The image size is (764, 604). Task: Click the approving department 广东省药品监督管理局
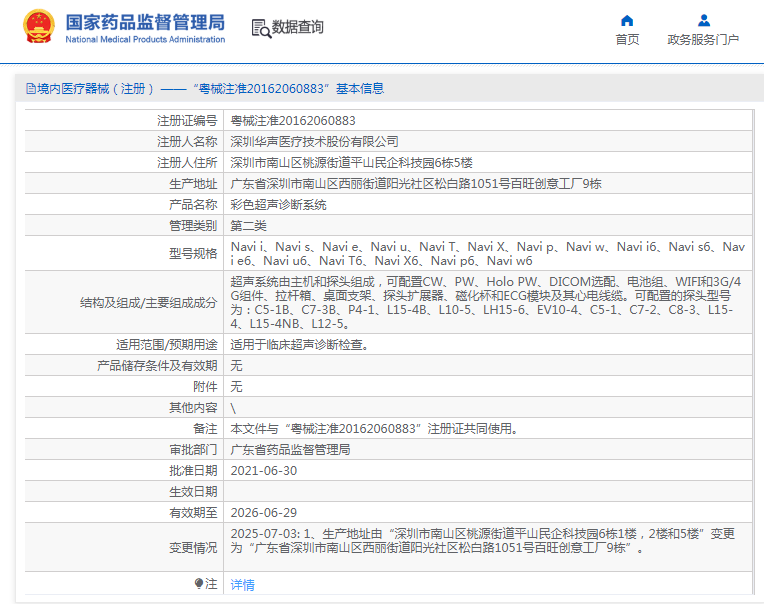291,450
